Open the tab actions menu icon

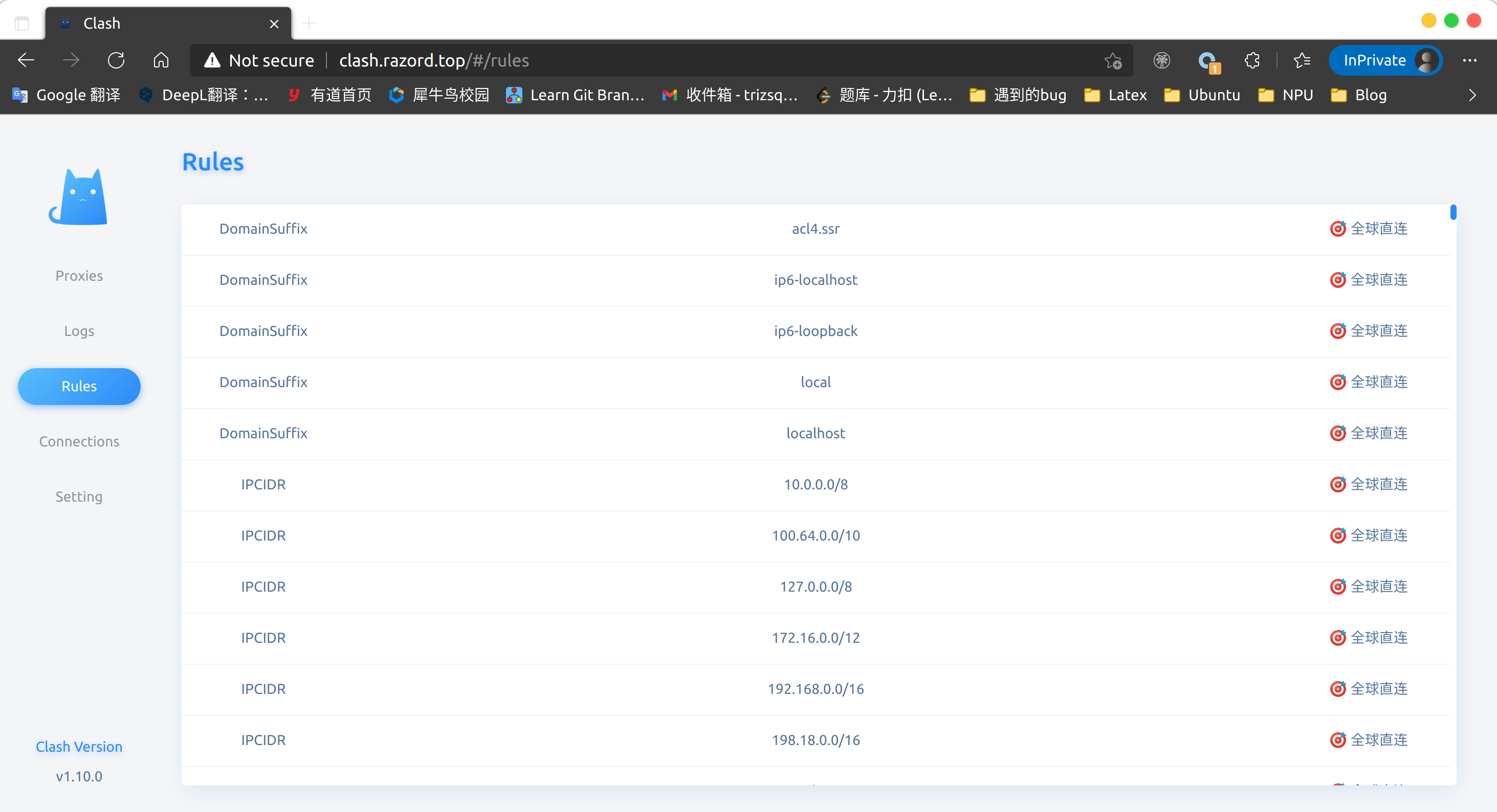click(x=22, y=23)
